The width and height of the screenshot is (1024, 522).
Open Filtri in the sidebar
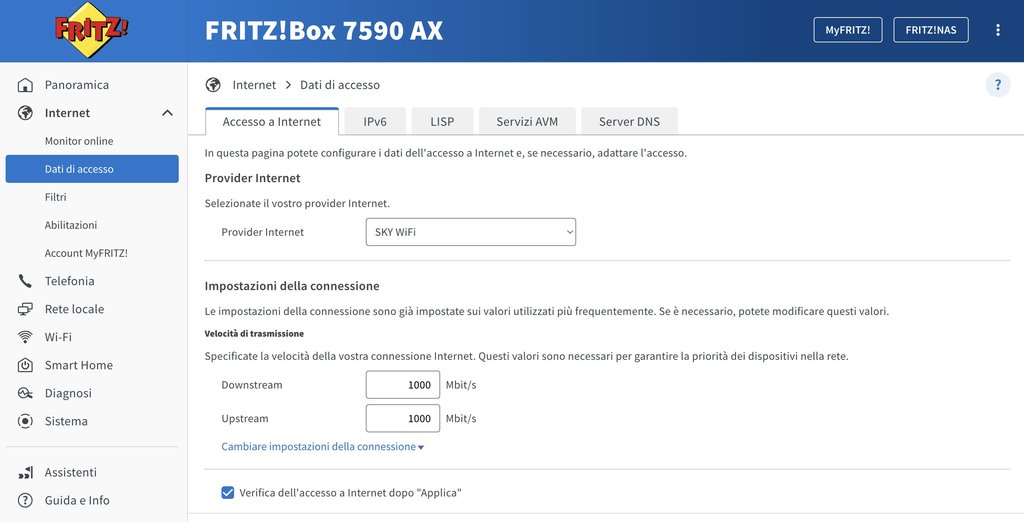point(56,197)
